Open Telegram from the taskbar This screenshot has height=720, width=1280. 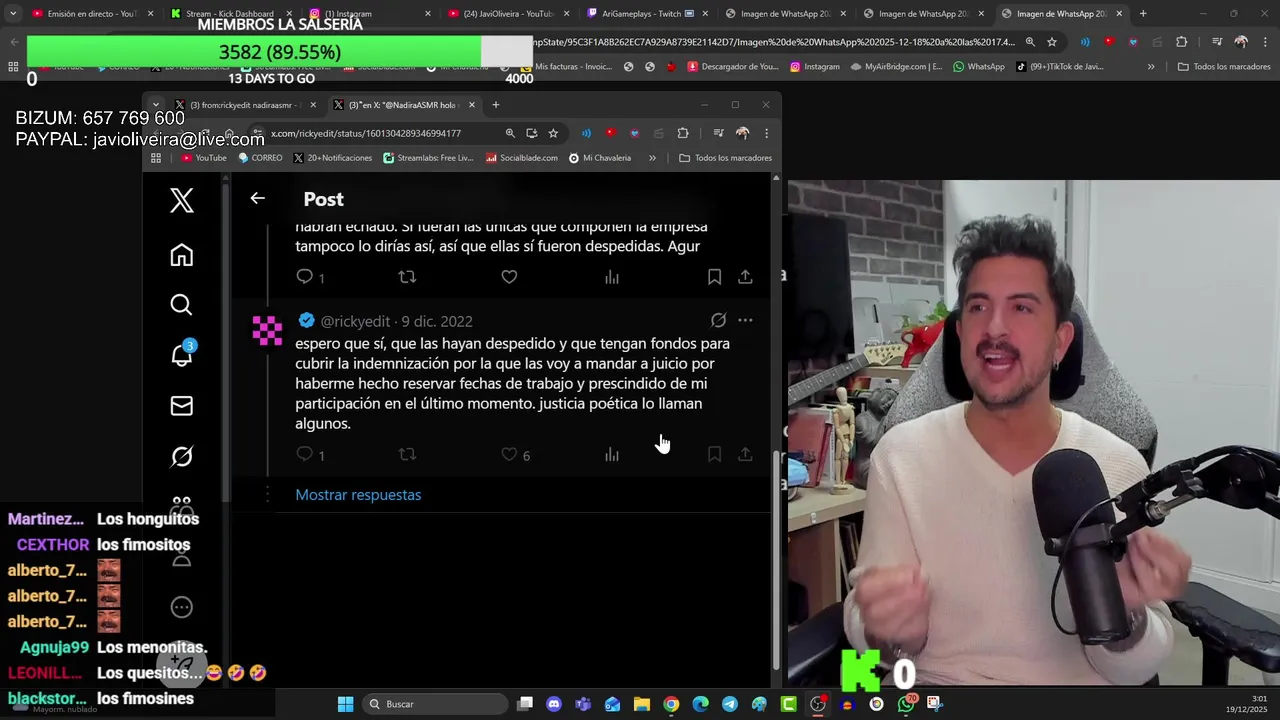[x=730, y=704]
